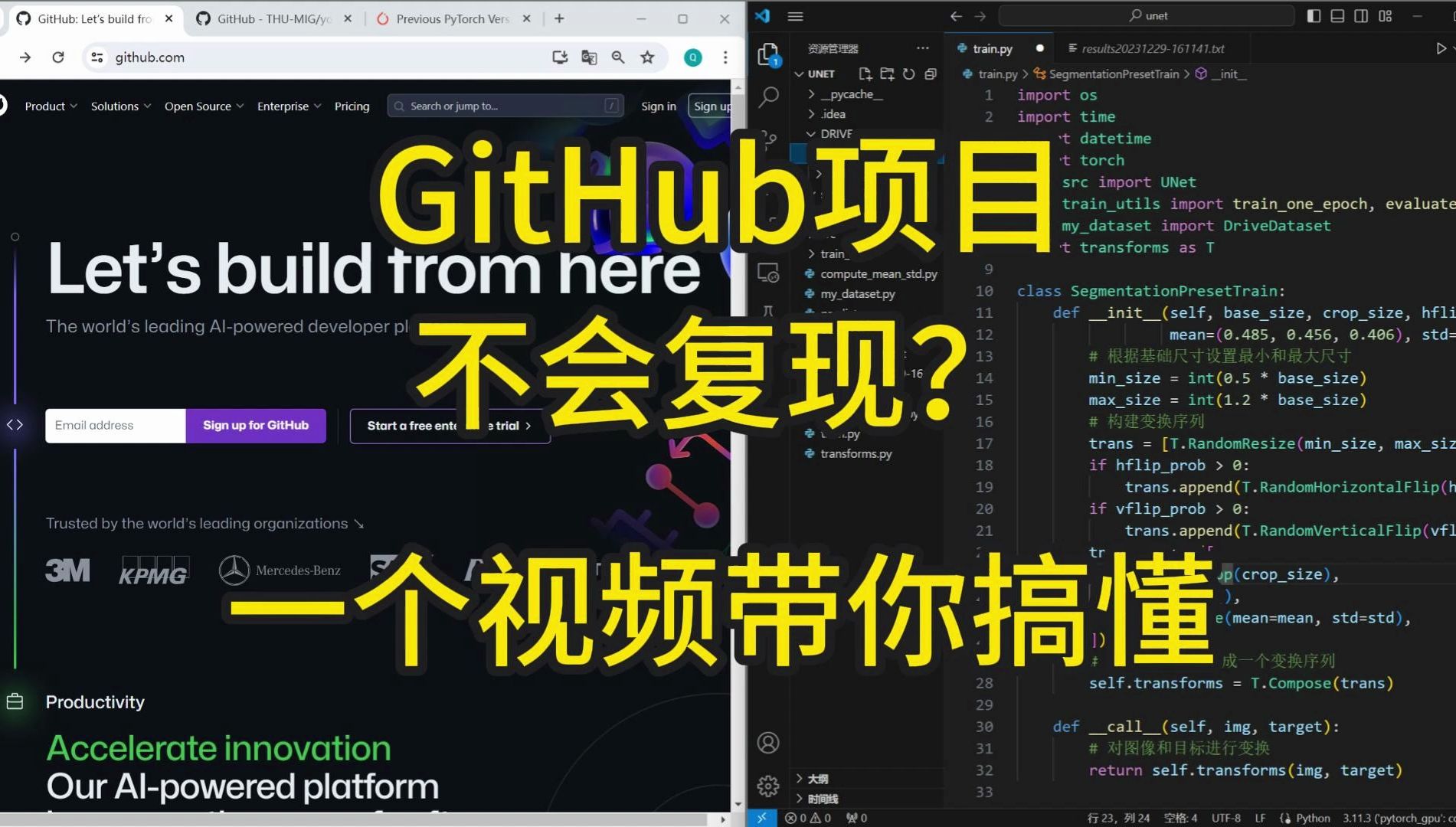Run the Python file from the editor
The height and width of the screenshot is (827, 1456).
[1441, 48]
